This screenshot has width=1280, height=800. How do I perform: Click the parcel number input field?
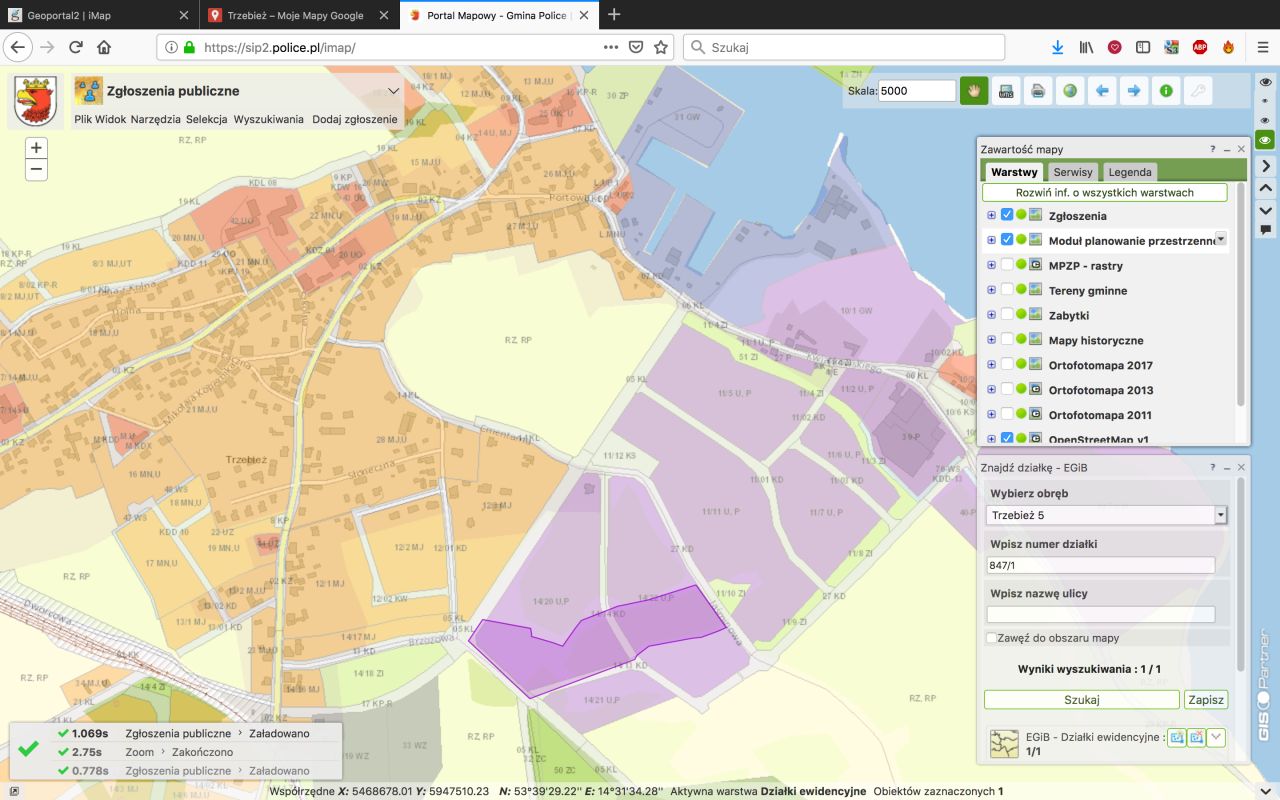pos(1100,566)
